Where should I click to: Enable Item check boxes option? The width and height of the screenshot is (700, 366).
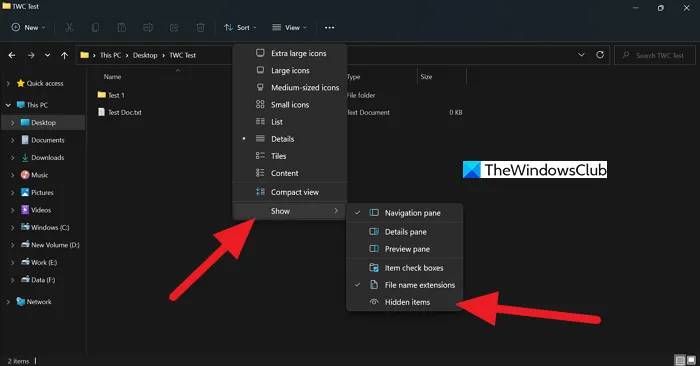(404, 268)
